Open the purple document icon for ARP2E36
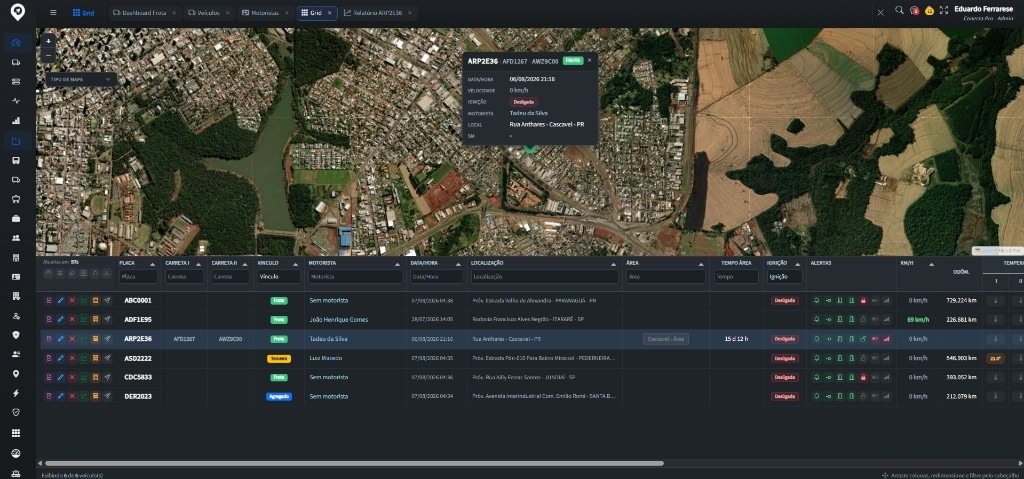 48,339
